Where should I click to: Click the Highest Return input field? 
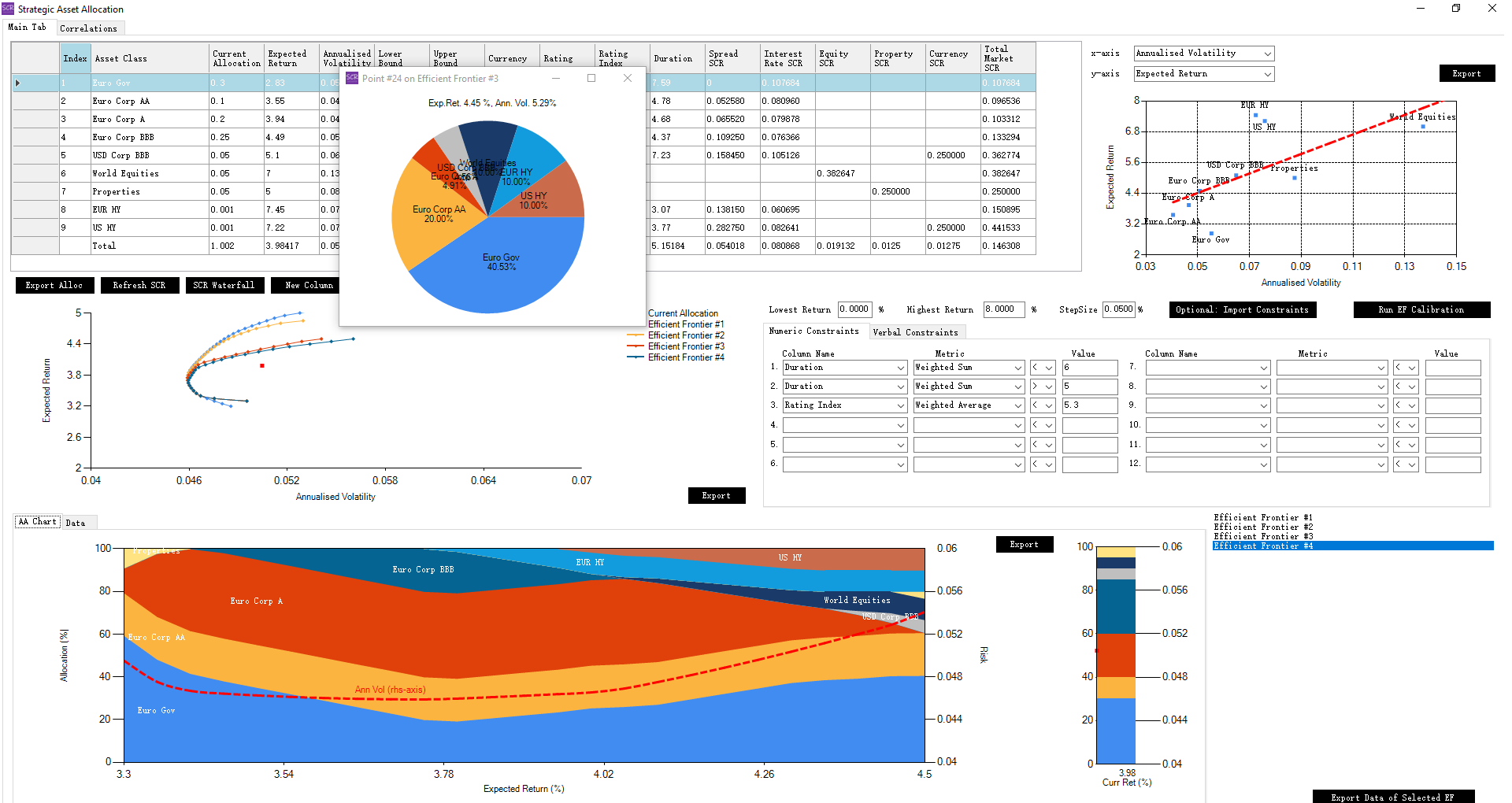[1003, 309]
